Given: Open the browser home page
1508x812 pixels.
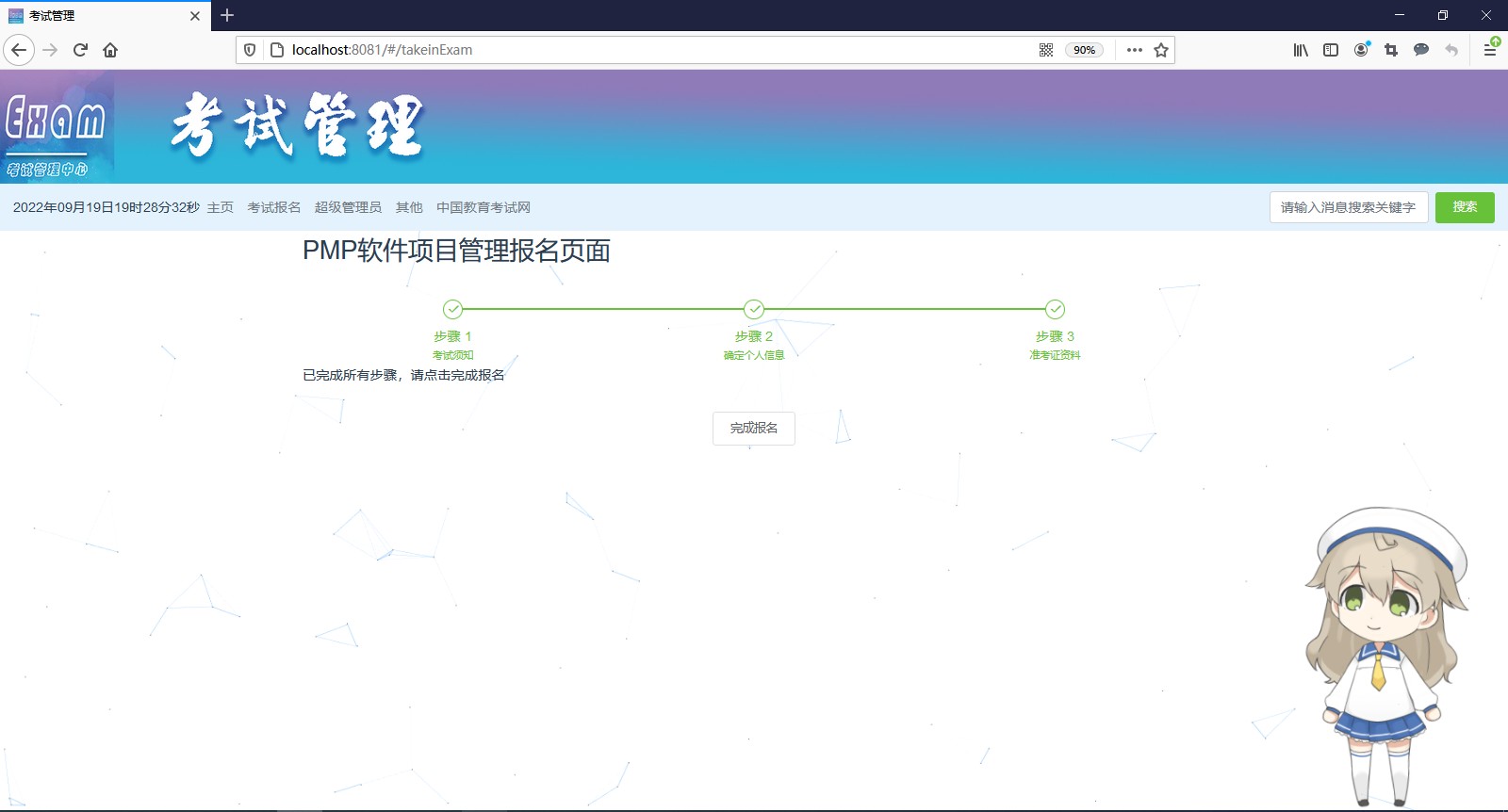Looking at the screenshot, I should click(110, 50).
